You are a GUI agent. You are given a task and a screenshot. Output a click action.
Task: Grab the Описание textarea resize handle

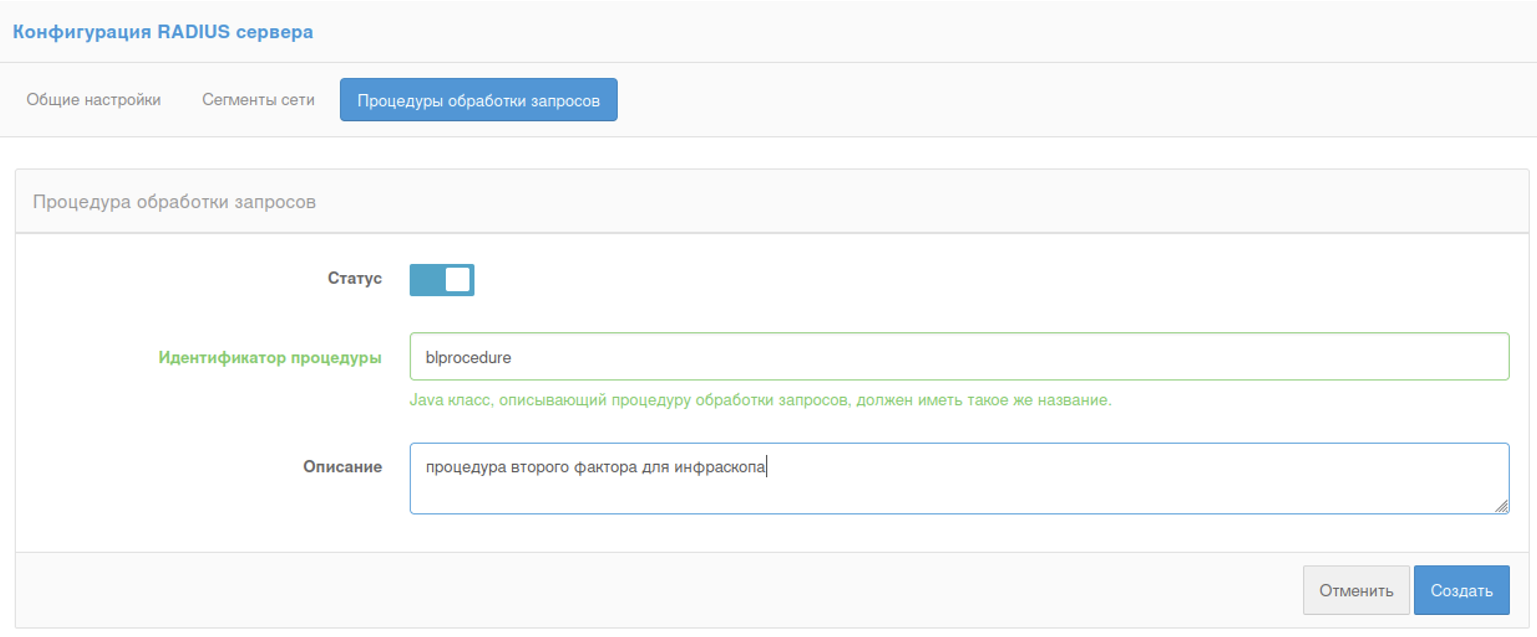click(1501, 507)
